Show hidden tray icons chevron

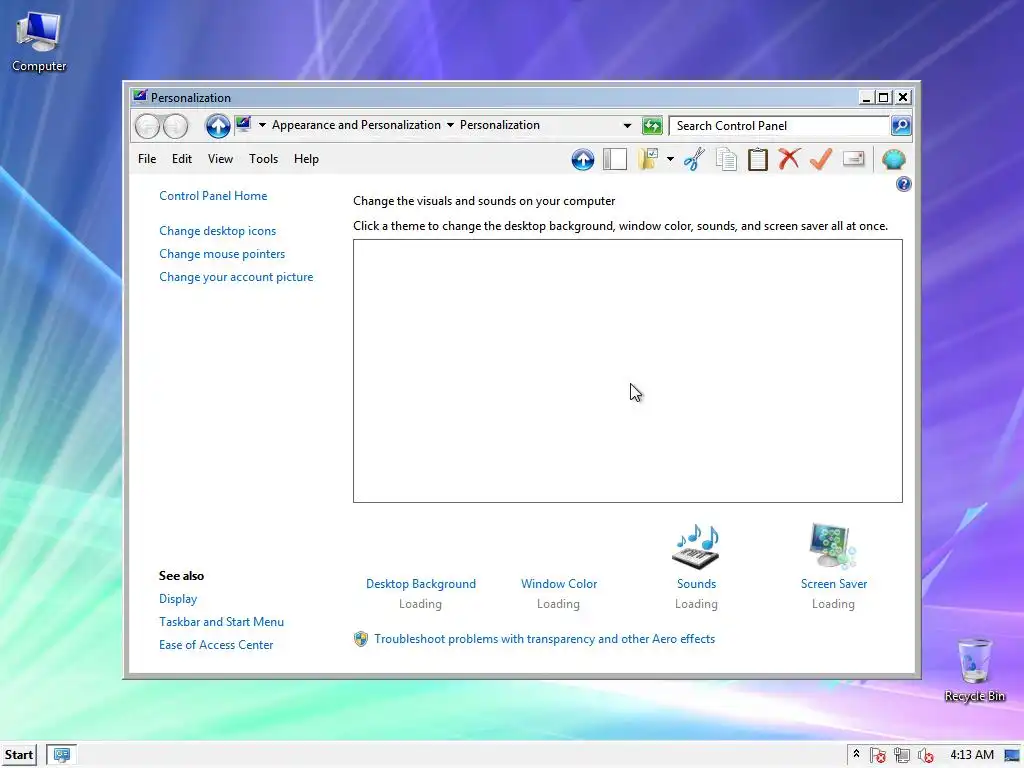coord(856,754)
